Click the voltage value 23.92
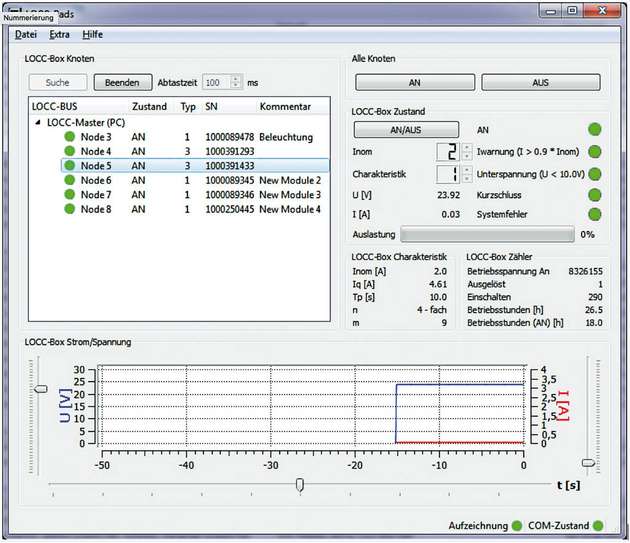Screen dimensions: 630x543 [x=449, y=195]
